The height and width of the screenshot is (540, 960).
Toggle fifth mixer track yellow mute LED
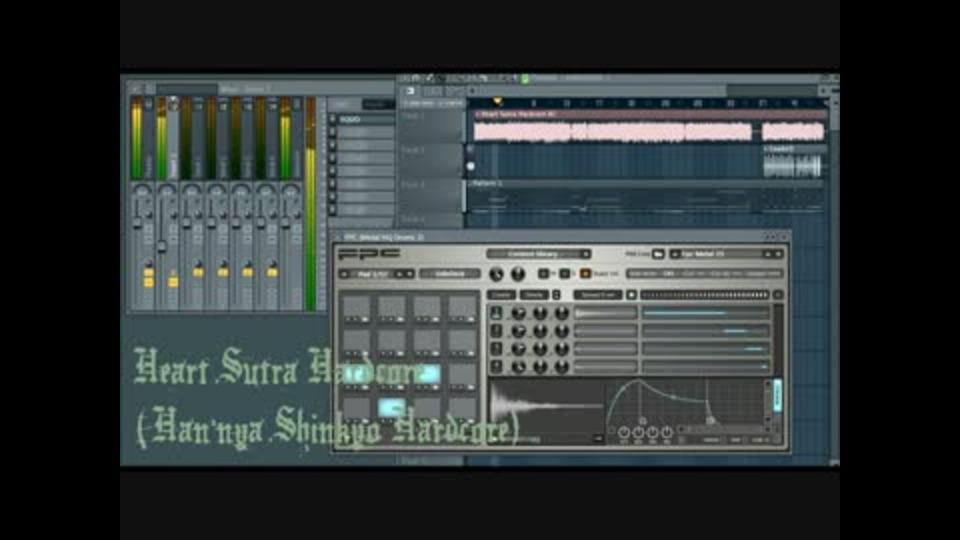click(247, 272)
